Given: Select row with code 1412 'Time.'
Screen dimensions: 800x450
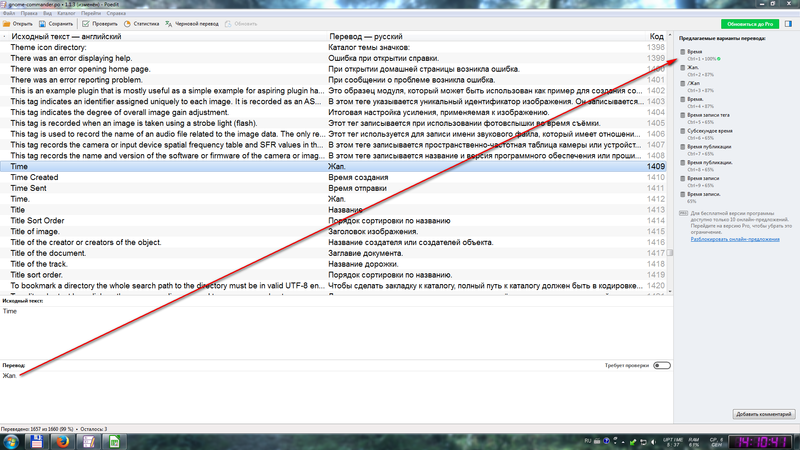Looking at the screenshot, I should point(334,199).
